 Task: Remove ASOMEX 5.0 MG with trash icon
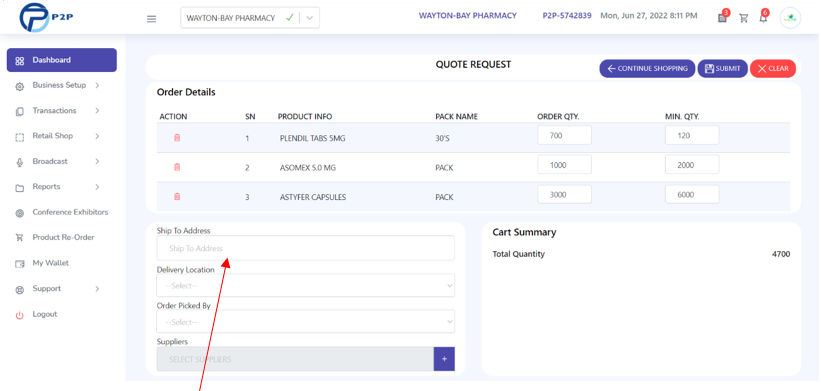click(x=177, y=167)
